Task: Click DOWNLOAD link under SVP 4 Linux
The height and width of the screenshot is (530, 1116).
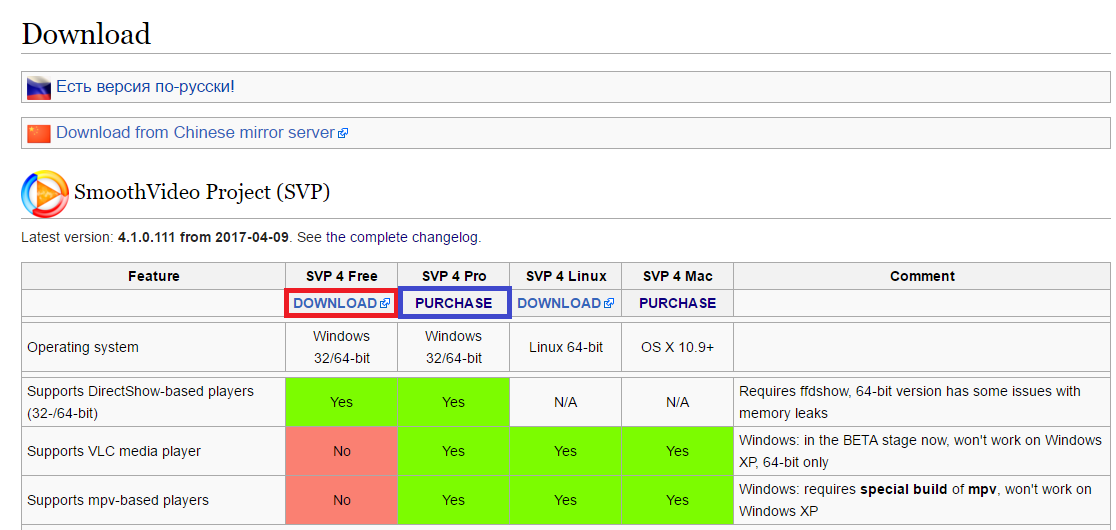Action: point(565,303)
